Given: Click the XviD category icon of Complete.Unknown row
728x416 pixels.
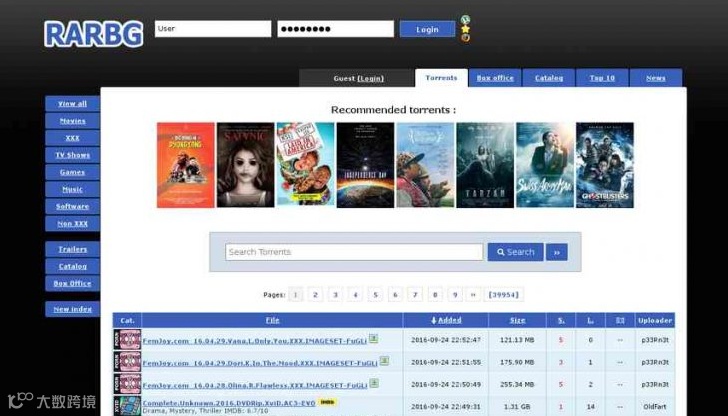Looking at the screenshot, I should pyautogui.click(x=127, y=406).
